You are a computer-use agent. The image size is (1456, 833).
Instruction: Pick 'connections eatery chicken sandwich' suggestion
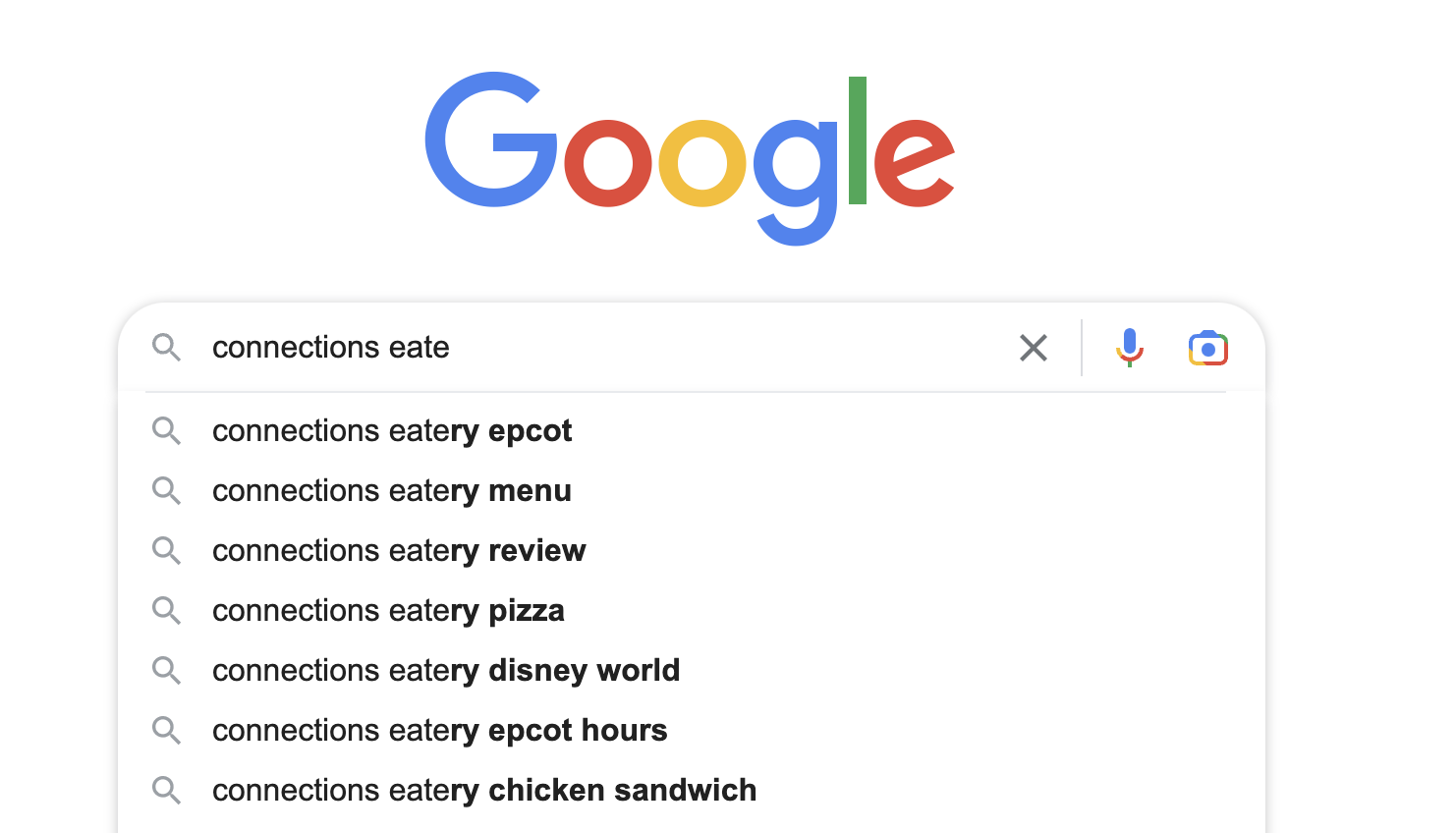[692, 790]
